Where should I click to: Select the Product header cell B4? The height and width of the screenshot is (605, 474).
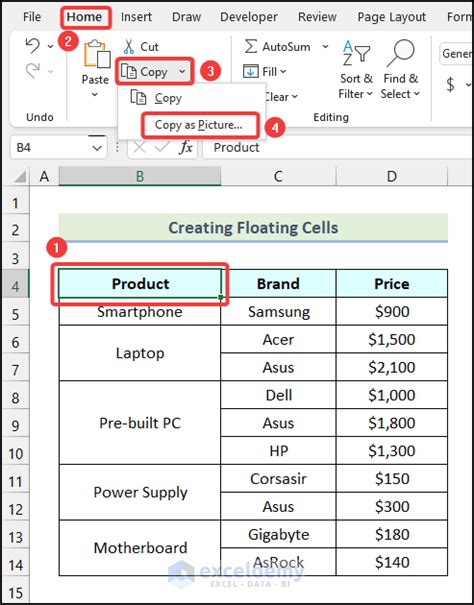(140, 284)
